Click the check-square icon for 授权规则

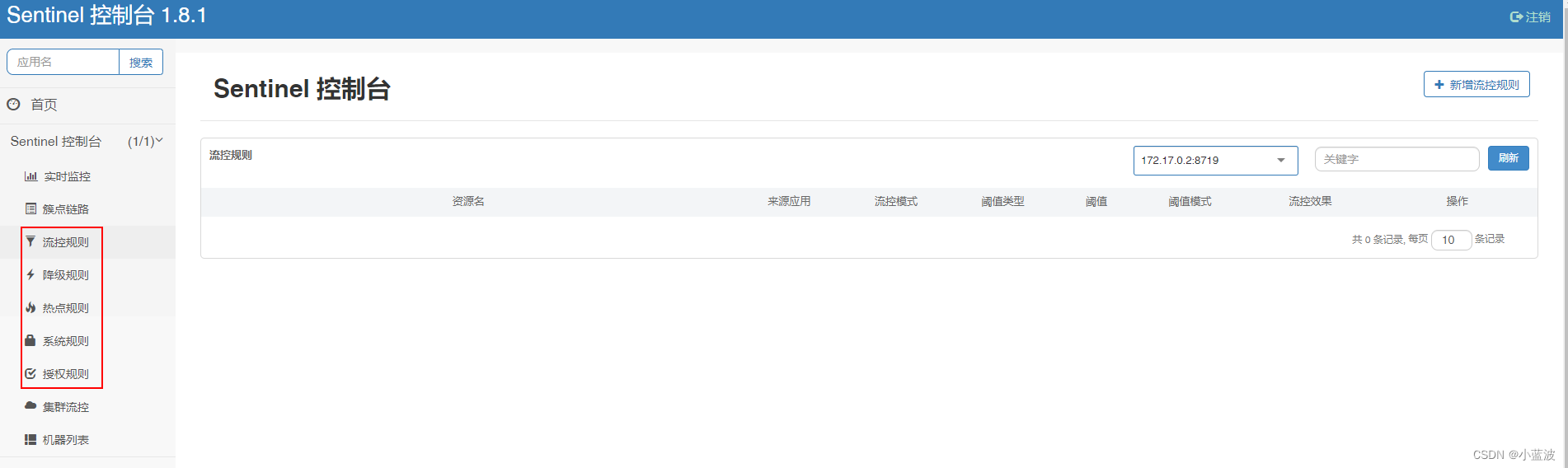point(31,373)
